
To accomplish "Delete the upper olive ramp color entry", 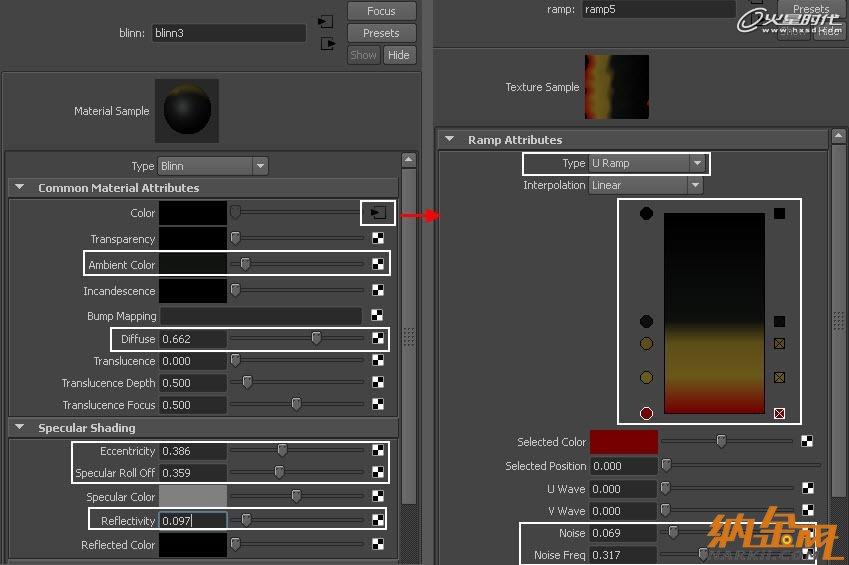I will tap(779, 343).
